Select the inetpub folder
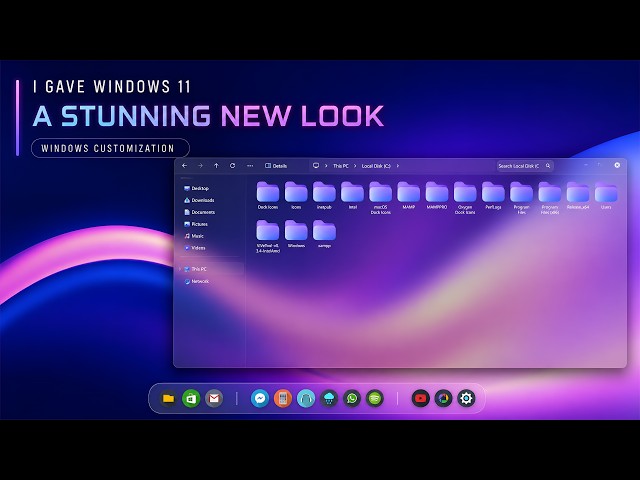Image resolution: width=640 pixels, height=480 pixels. point(324,196)
